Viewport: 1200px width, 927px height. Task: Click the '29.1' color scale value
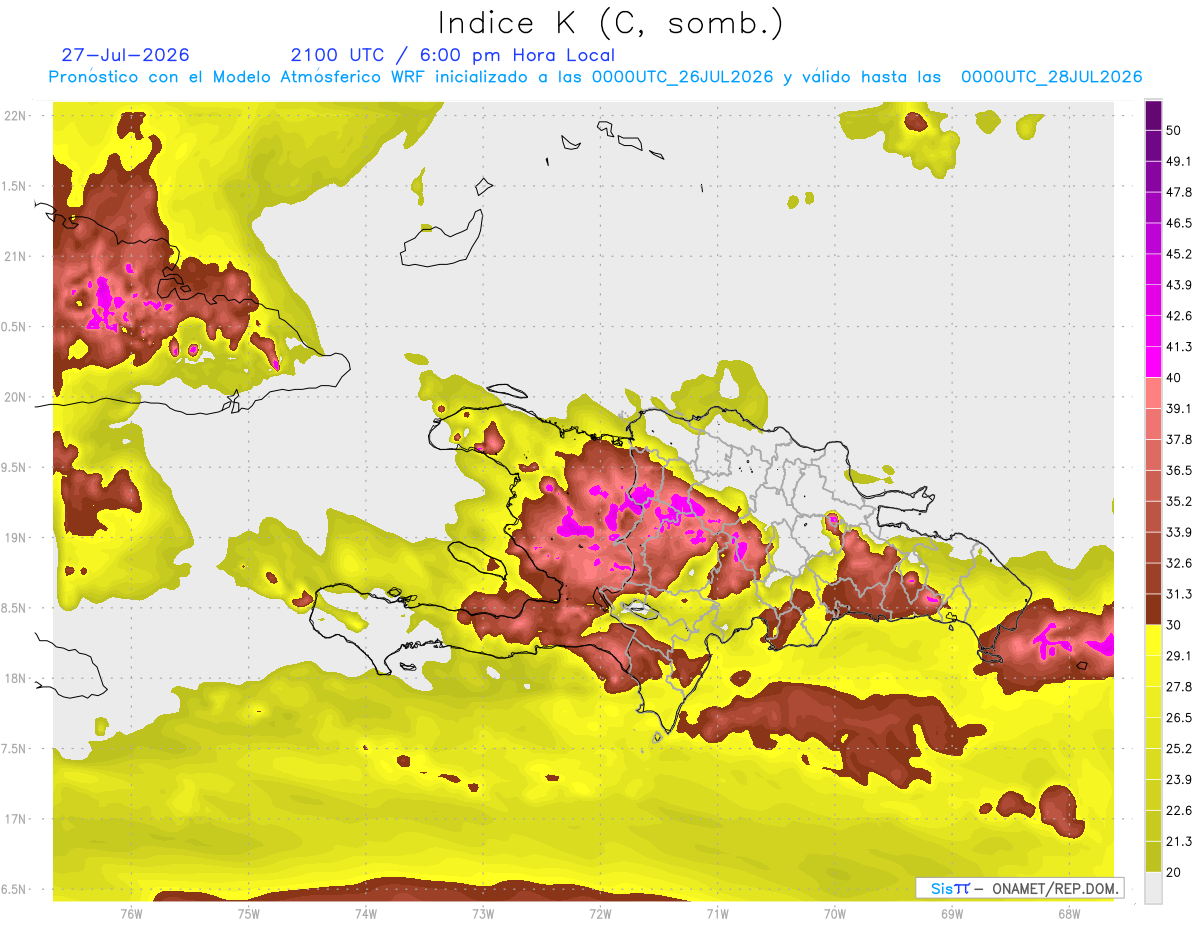(1179, 656)
